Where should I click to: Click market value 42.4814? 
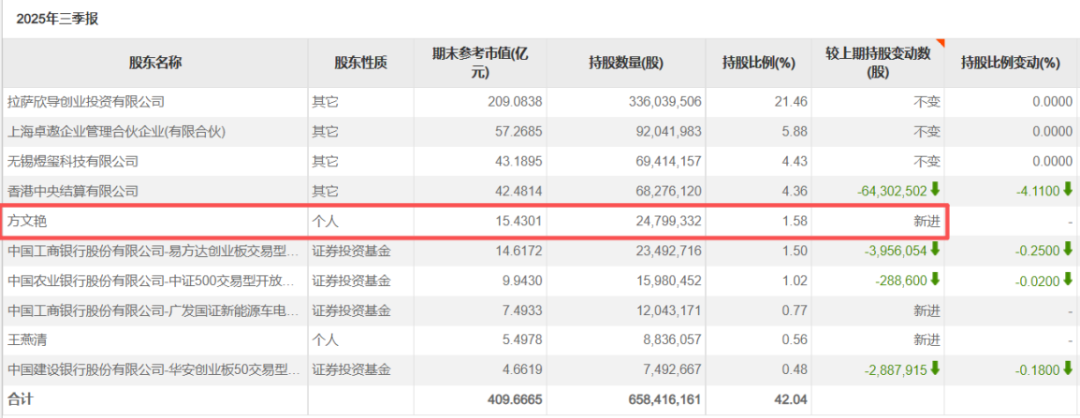point(521,191)
